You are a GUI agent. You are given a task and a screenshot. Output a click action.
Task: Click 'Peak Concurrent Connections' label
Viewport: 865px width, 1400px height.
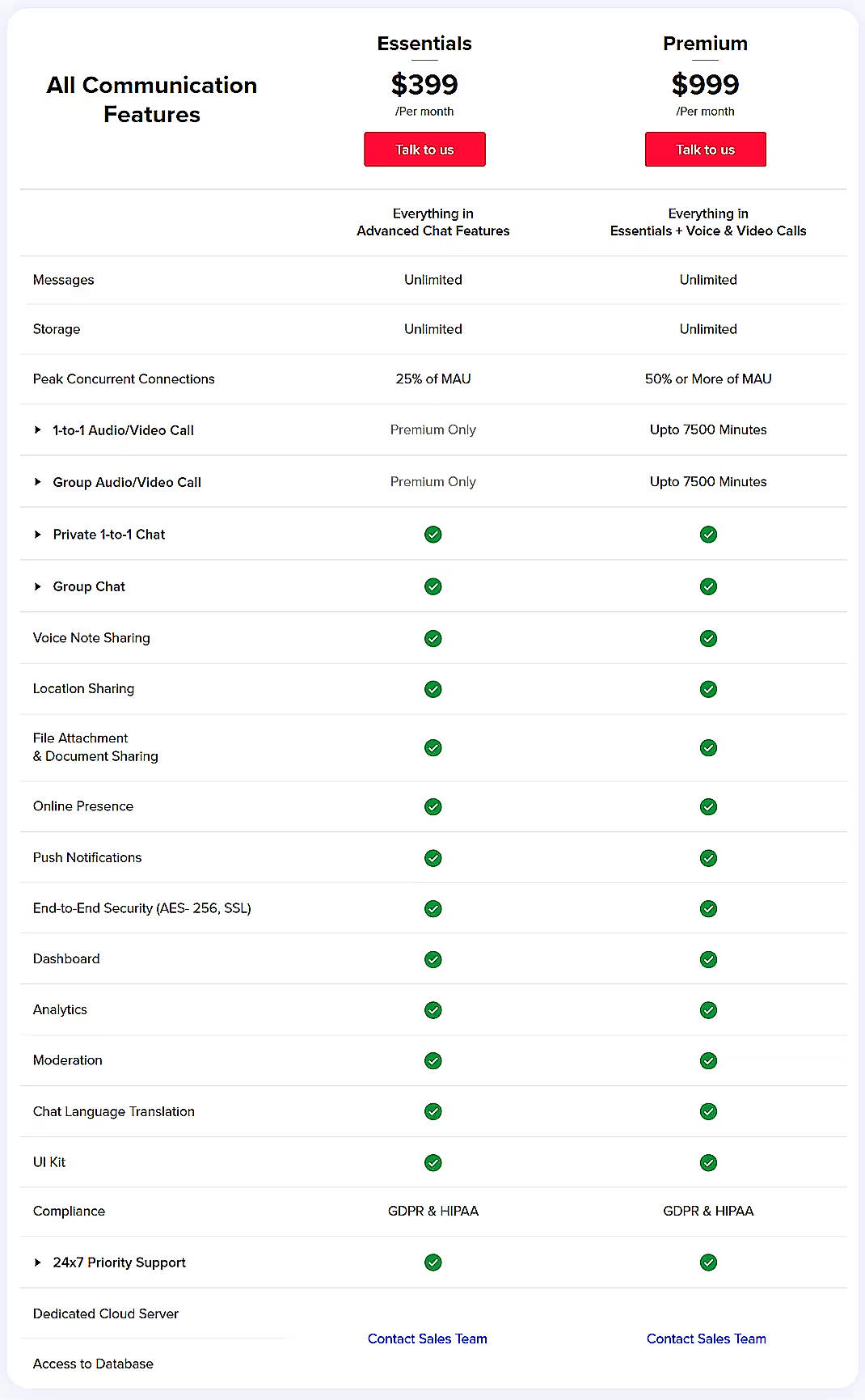124,379
